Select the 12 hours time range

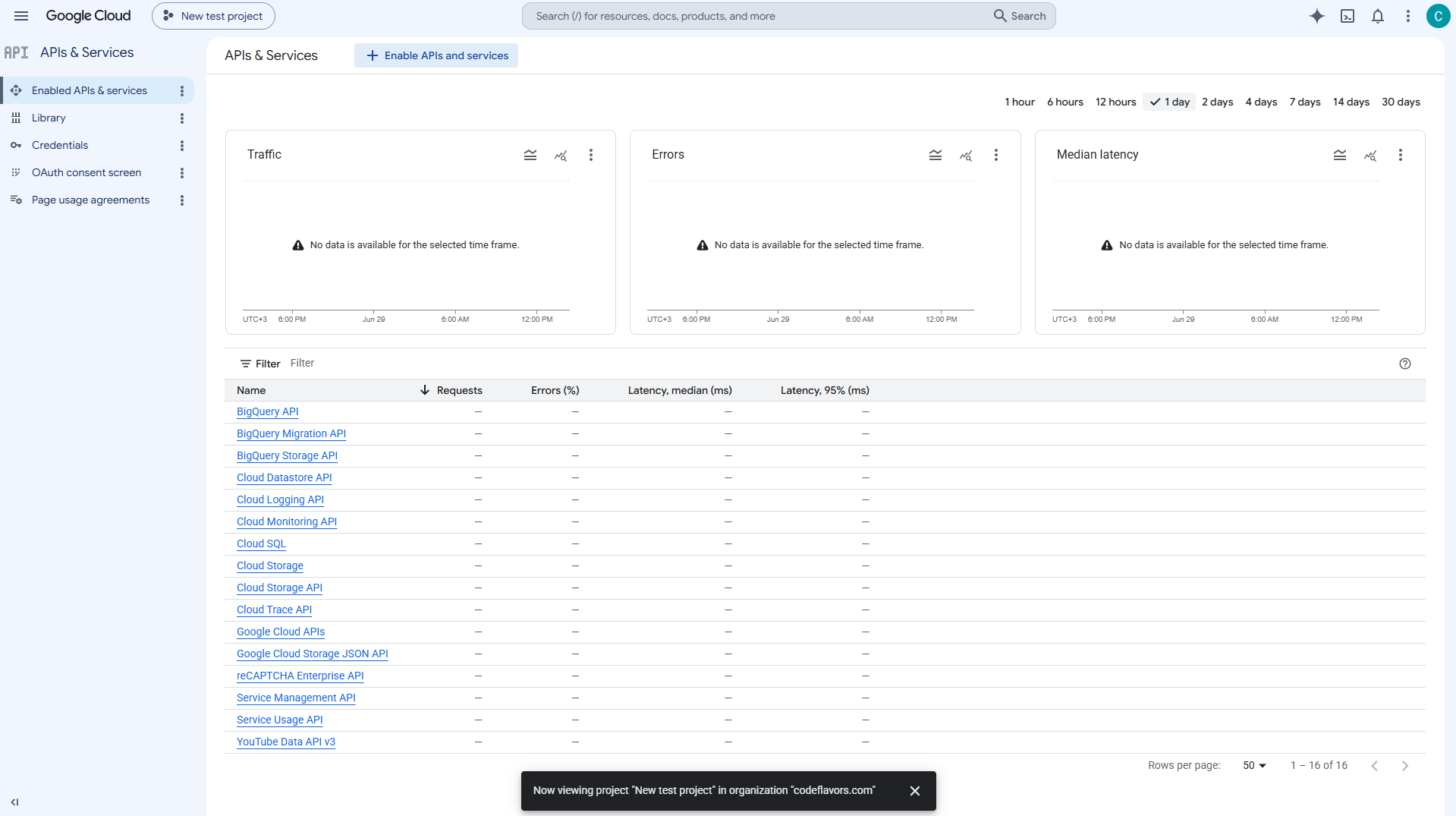pos(1115,102)
